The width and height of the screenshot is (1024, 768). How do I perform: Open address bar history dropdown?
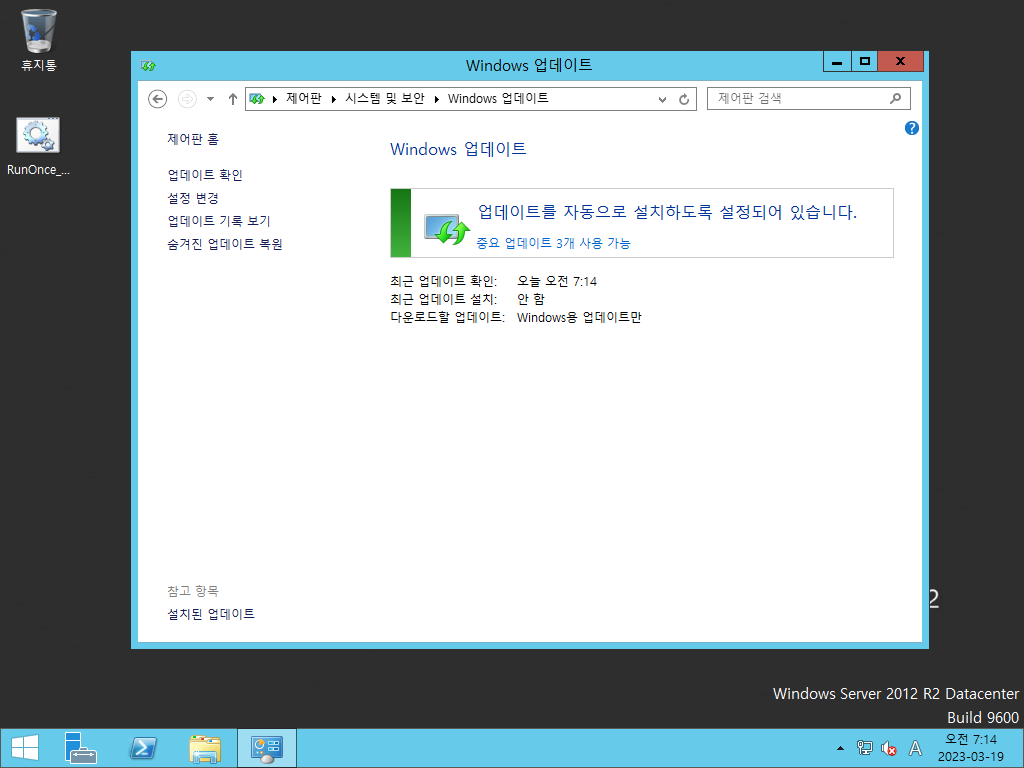pyautogui.click(x=662, y=99)
